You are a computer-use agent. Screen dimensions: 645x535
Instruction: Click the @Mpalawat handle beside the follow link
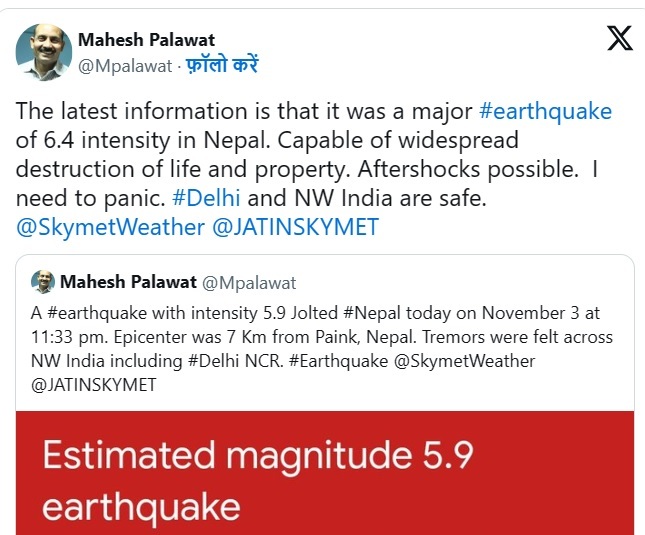[x=124, y=65]
